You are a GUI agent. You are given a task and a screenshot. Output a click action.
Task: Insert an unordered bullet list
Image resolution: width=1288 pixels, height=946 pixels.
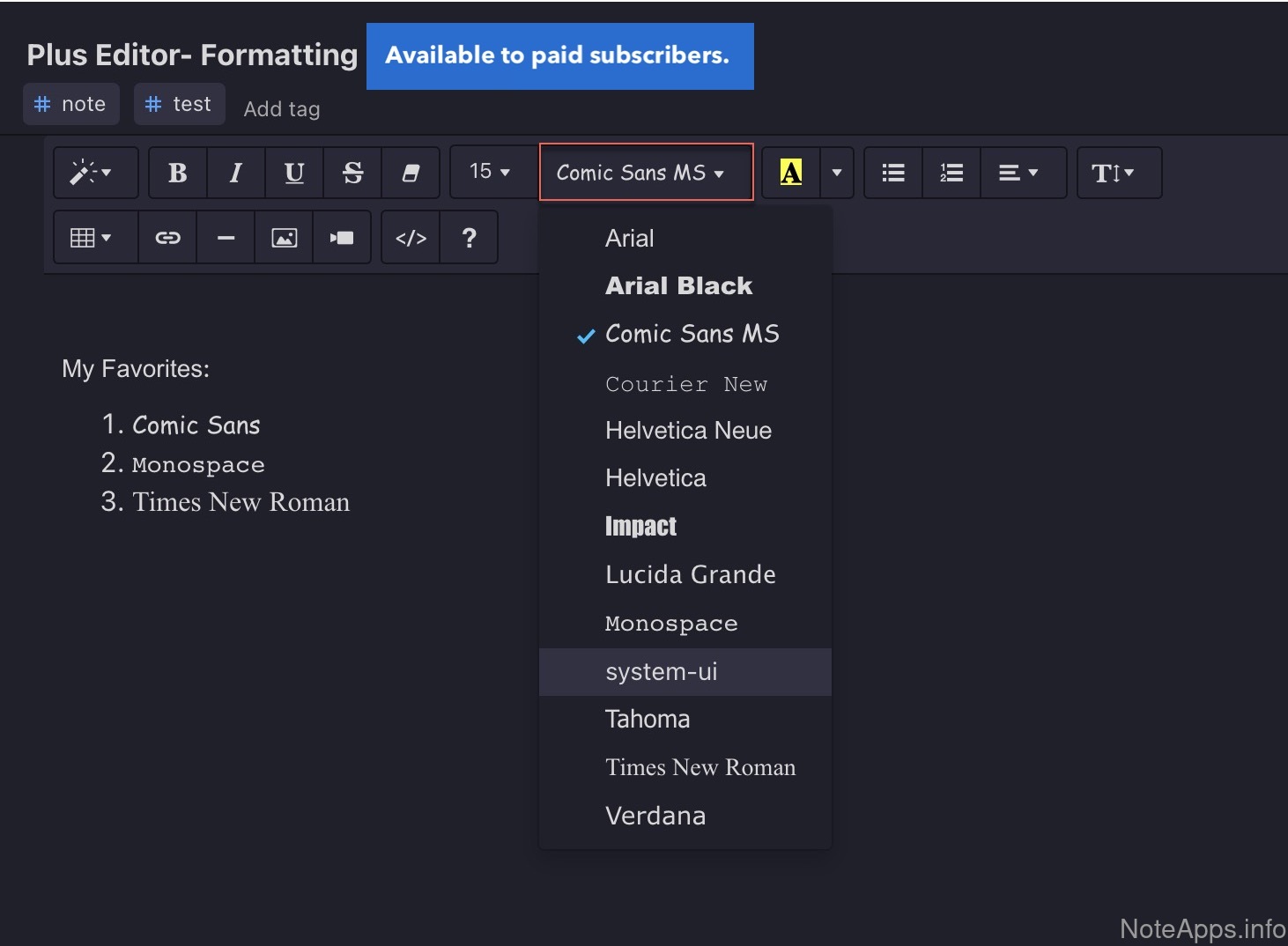[x=893, y=173]
